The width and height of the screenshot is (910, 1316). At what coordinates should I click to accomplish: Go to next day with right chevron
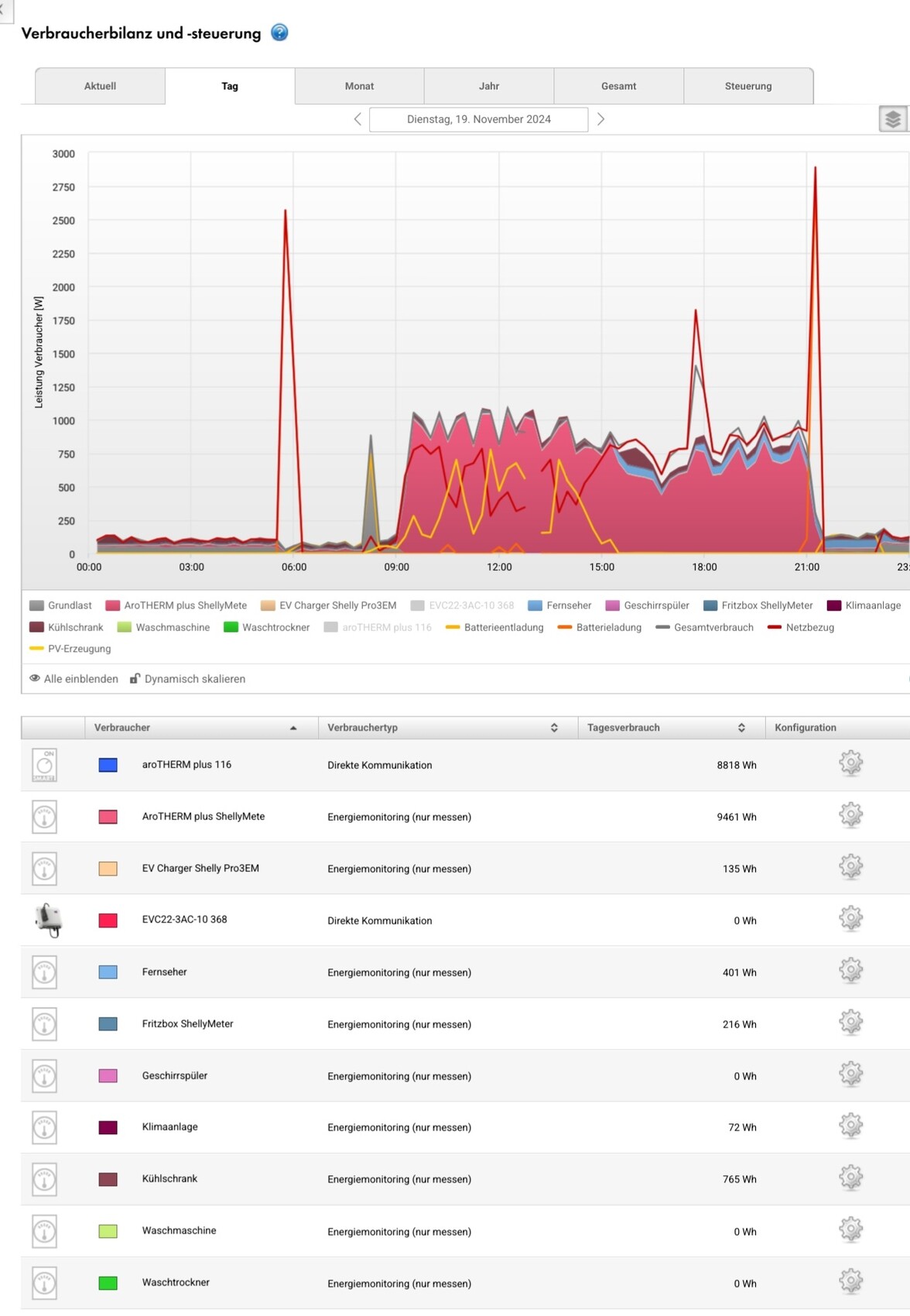point(600,119)
